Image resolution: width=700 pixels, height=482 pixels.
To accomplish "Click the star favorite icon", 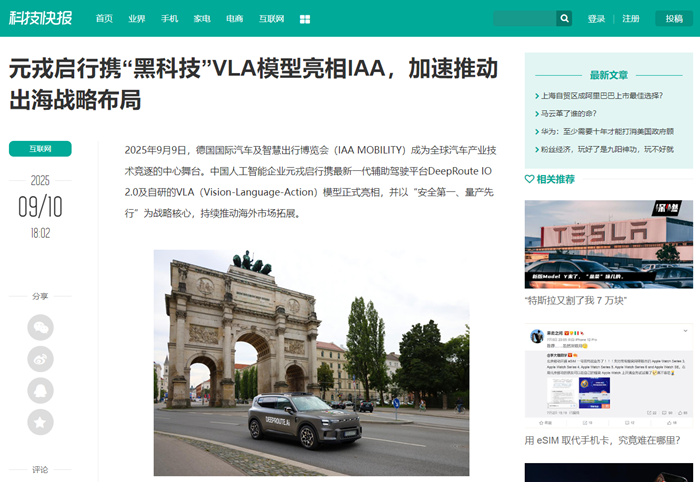I will [41, 422].
